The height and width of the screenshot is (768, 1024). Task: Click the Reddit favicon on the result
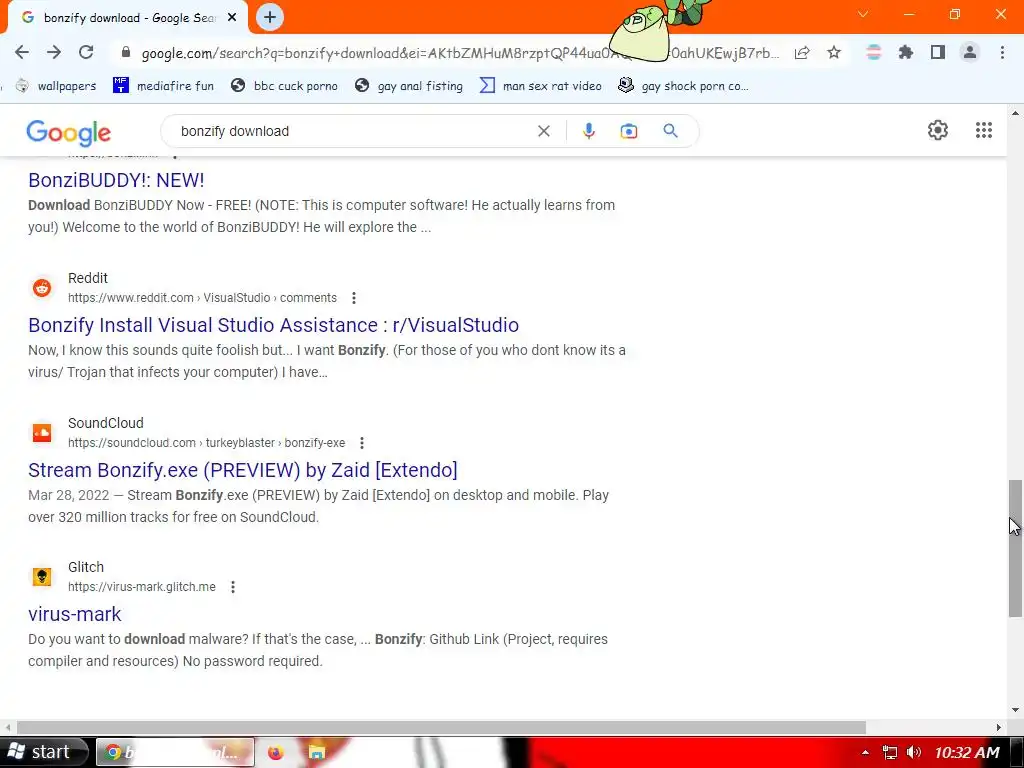[42, 288]
